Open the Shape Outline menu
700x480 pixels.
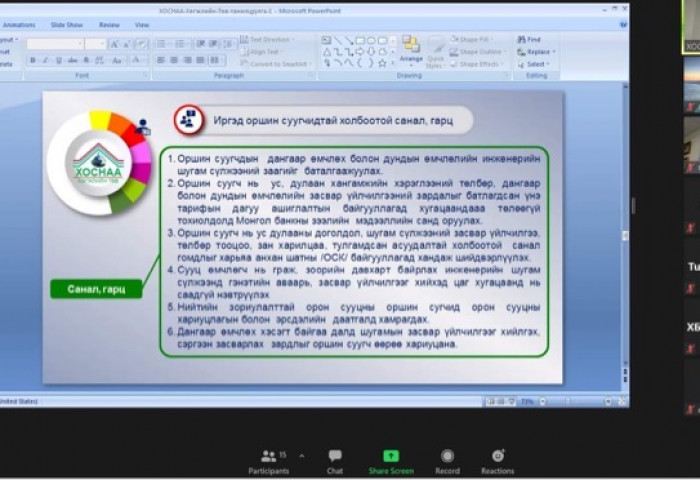478,52
